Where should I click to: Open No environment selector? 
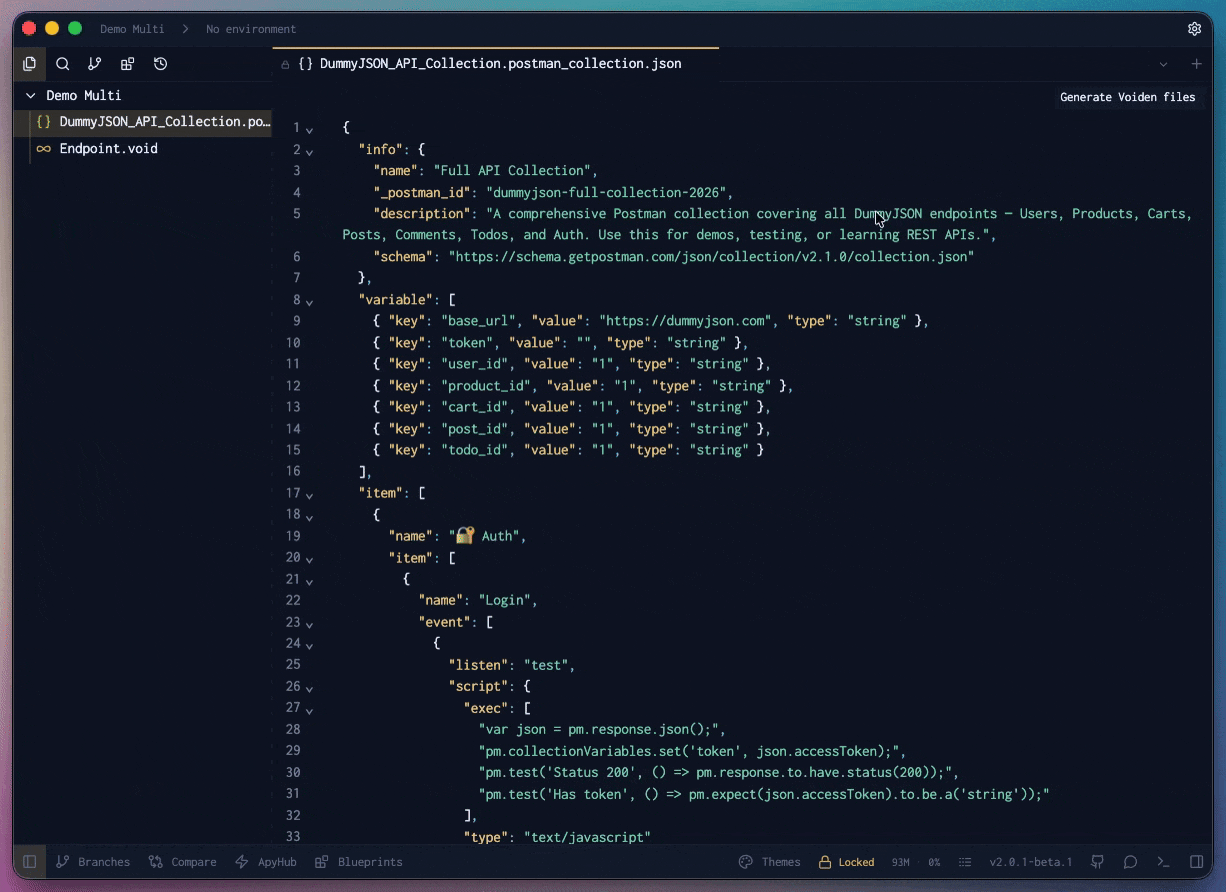(x=251, y=29)
